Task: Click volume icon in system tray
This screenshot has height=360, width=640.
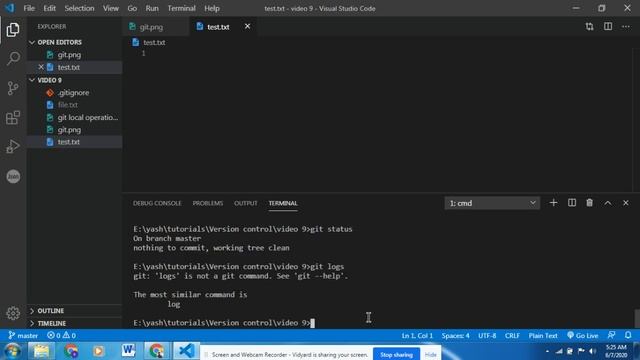Action: [592, 351]
